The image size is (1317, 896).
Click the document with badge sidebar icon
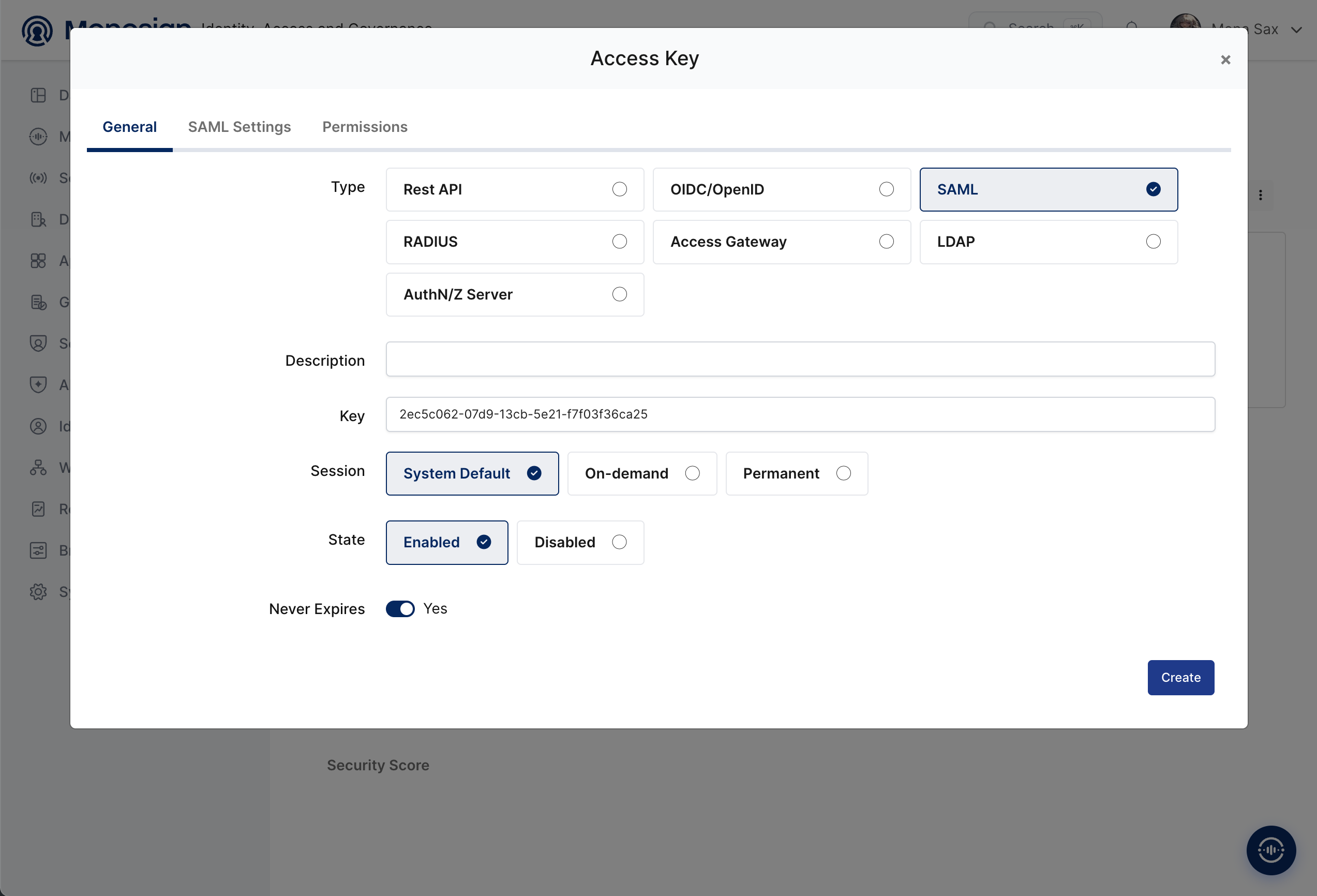tap(38, 302)
